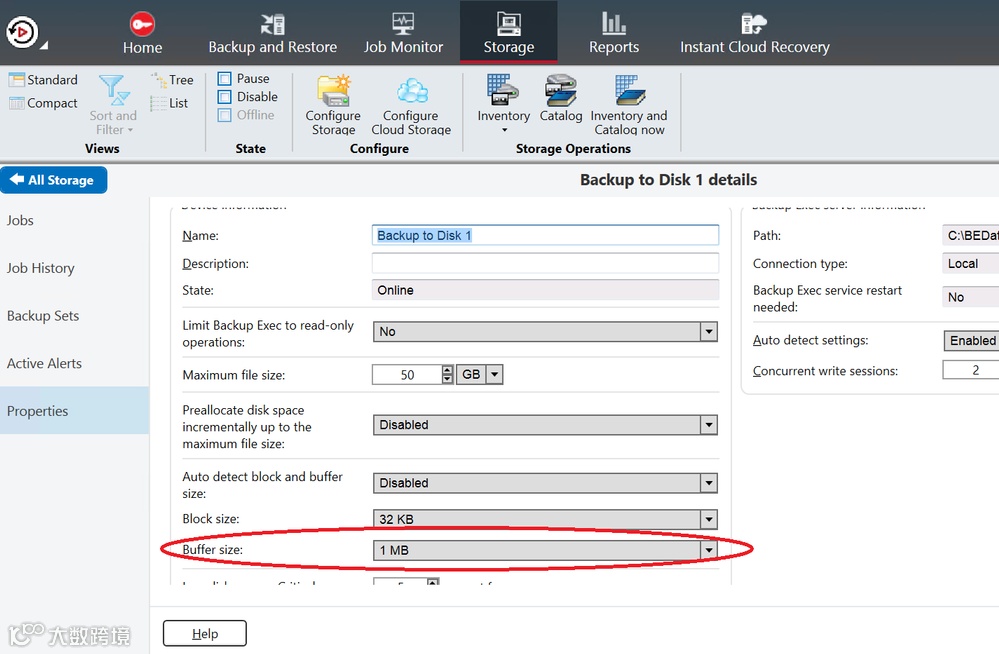Open the Jobs section
The width and height of the screenshot is (999, 654).
[75, 221]
